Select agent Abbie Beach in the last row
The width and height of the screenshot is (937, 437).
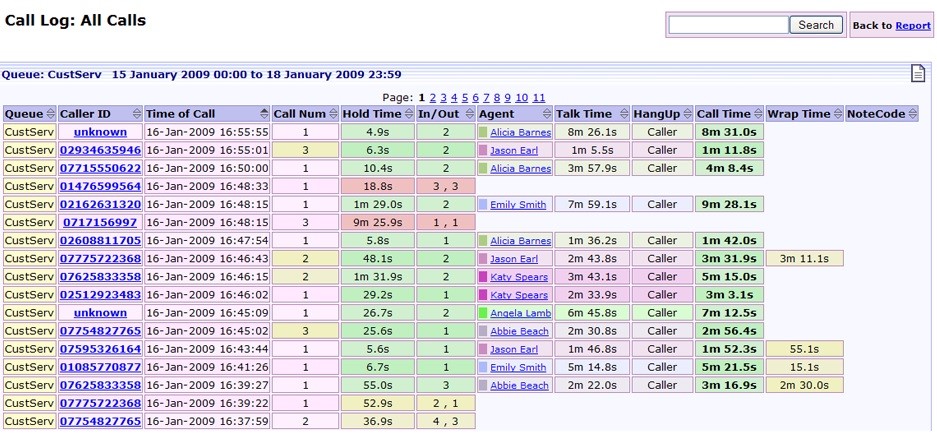coord(519,386)
